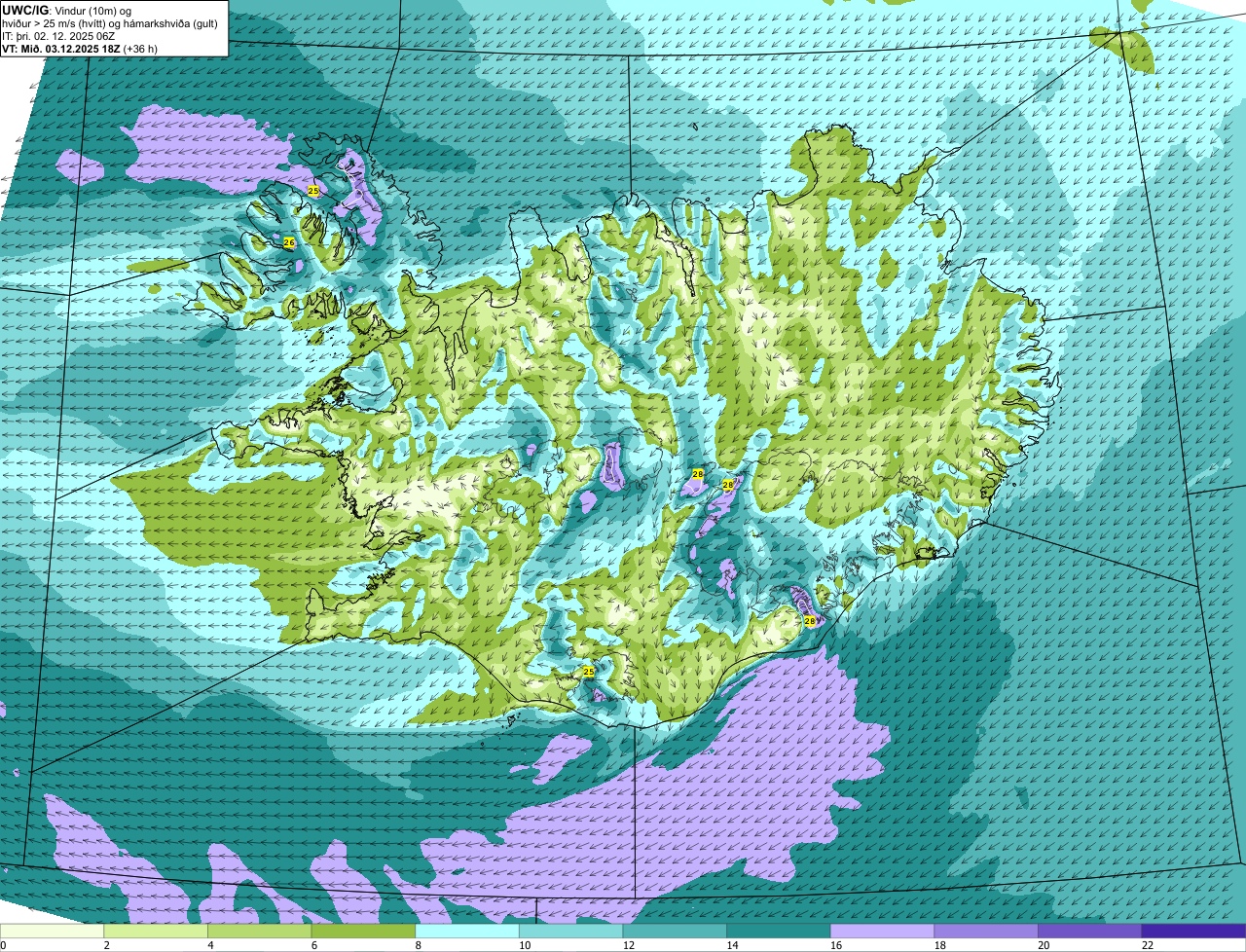Click the legend tick label "8"
The image size is (1246, 952).
coord(417,945)
